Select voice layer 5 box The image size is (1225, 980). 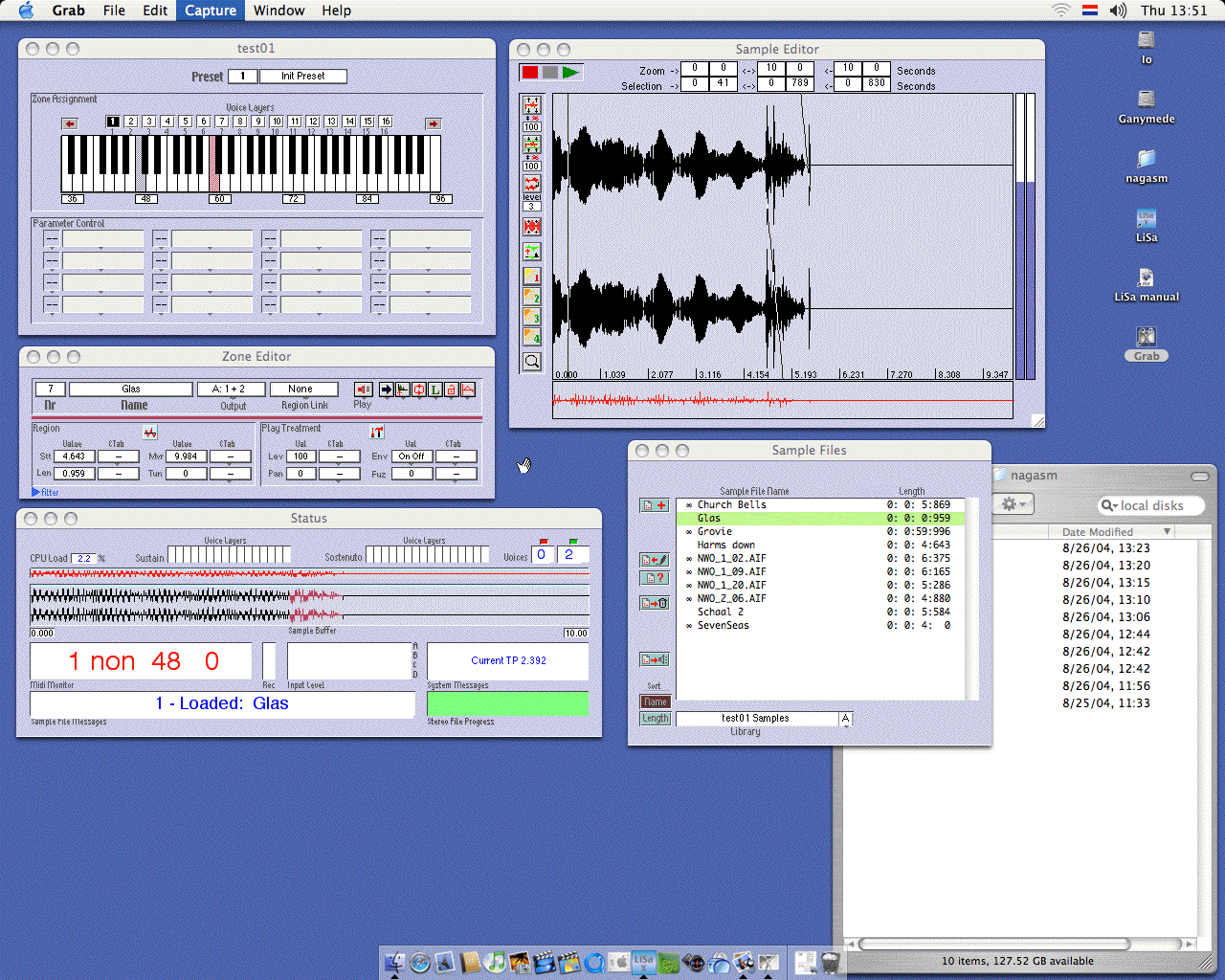[x=186, y=122]
